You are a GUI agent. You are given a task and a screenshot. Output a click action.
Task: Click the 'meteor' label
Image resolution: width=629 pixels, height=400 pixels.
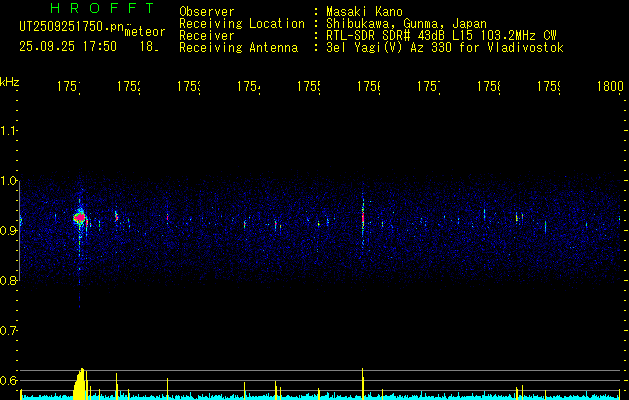click(145, 32)
